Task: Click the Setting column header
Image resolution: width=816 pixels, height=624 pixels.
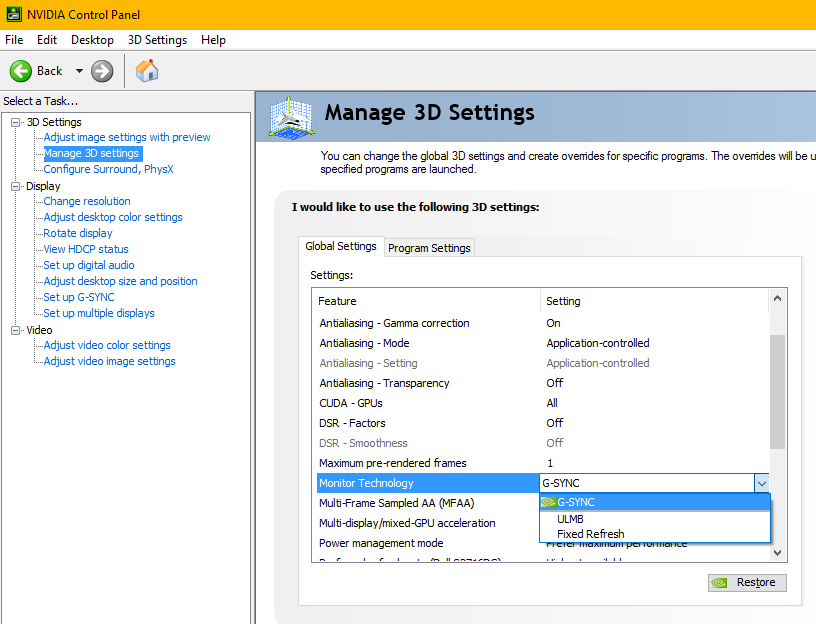Action: (655, 301)
